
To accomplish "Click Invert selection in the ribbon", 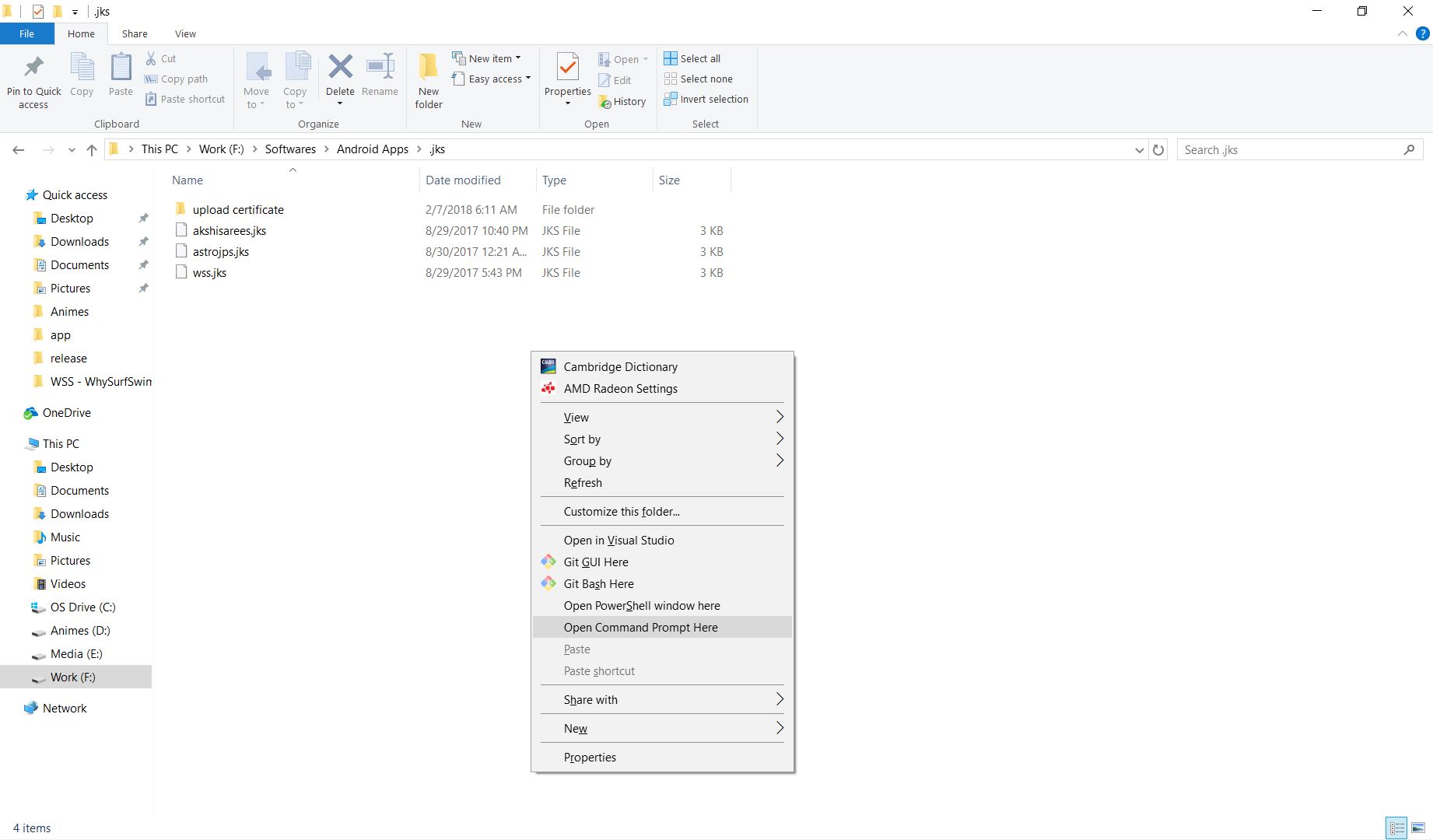I will (x=706, y=99).
